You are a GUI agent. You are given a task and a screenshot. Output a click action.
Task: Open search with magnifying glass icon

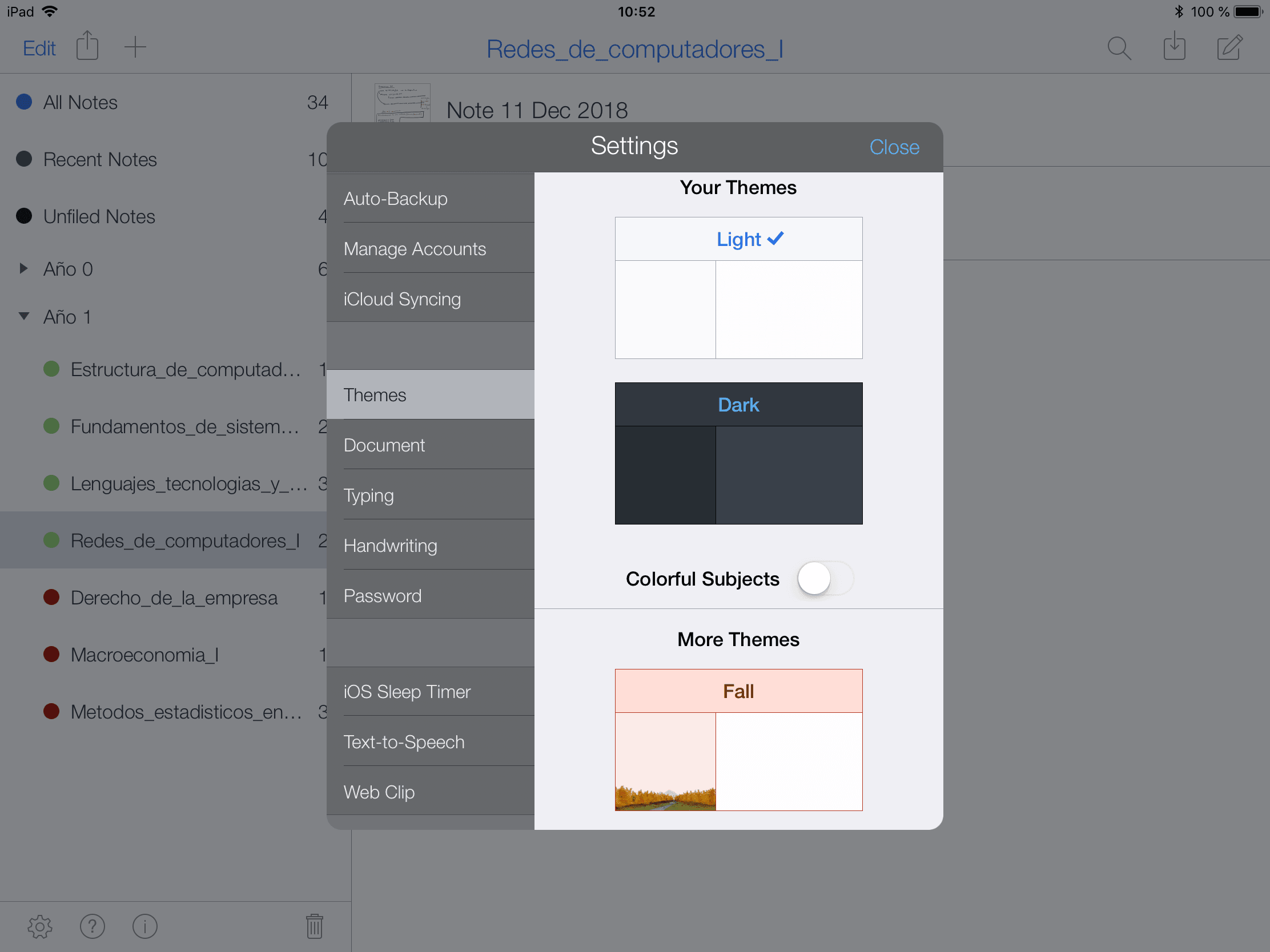(x=1119, y=48)
